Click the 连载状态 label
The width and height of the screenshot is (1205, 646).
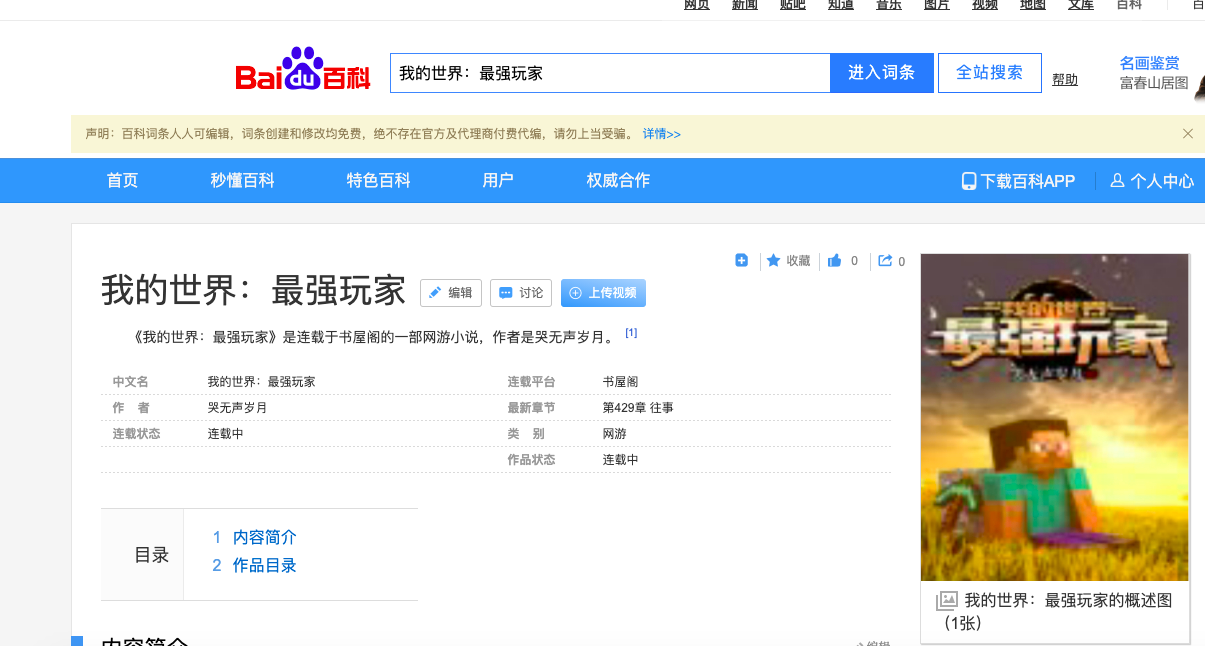(136, 434)
